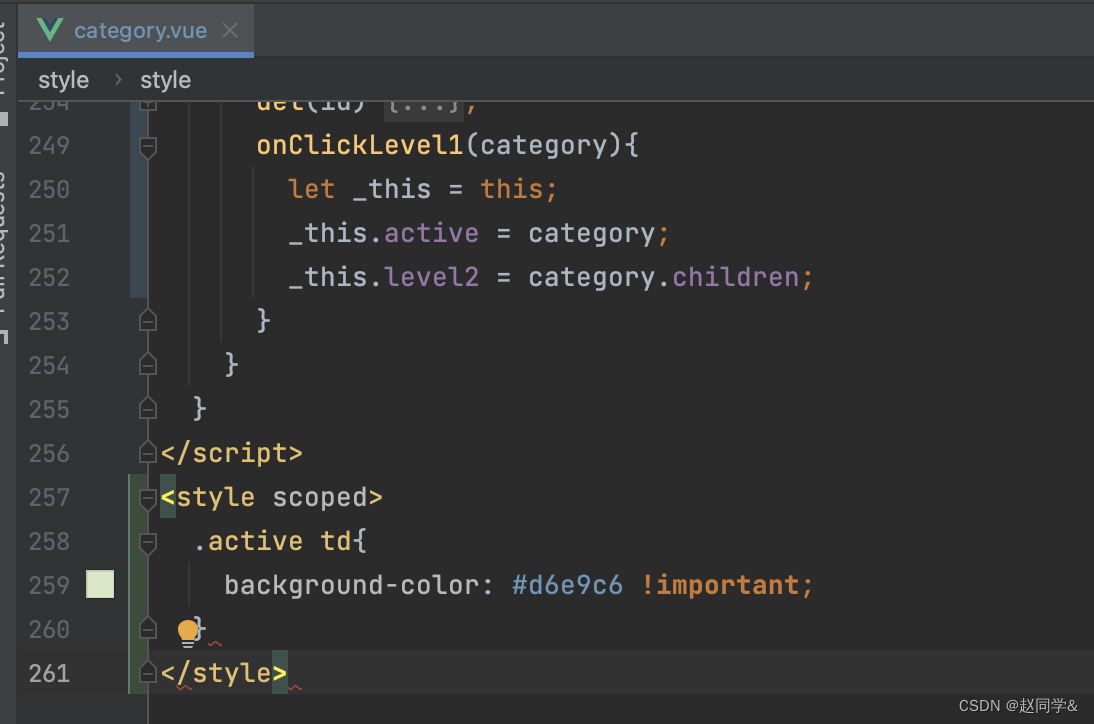Collapse onClickLevel1 method at line 249
This screenshot has width=1094, height=724.
tap(148, 146)
